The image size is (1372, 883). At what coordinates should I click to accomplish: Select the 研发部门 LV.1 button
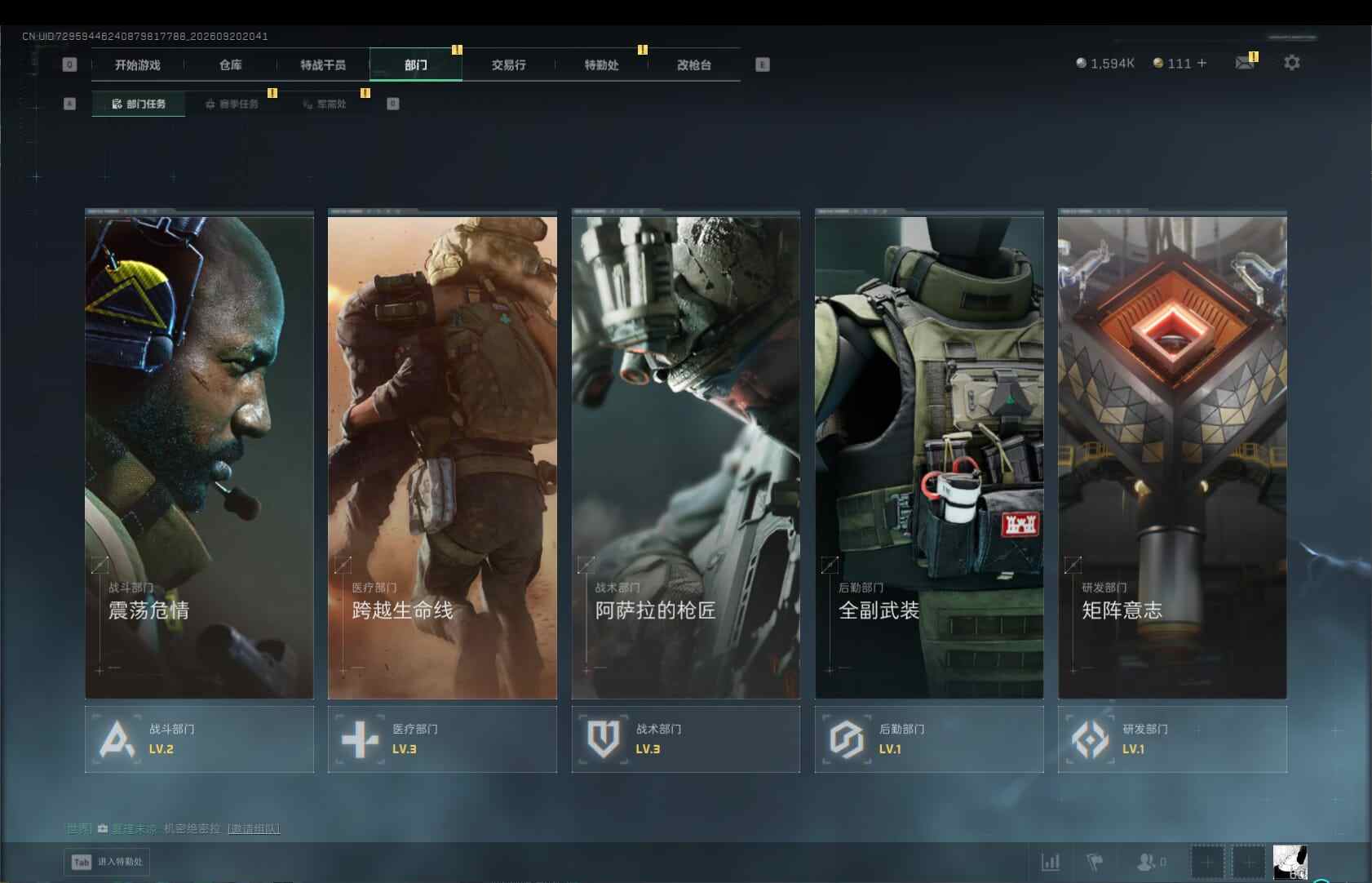[1172, 739]
